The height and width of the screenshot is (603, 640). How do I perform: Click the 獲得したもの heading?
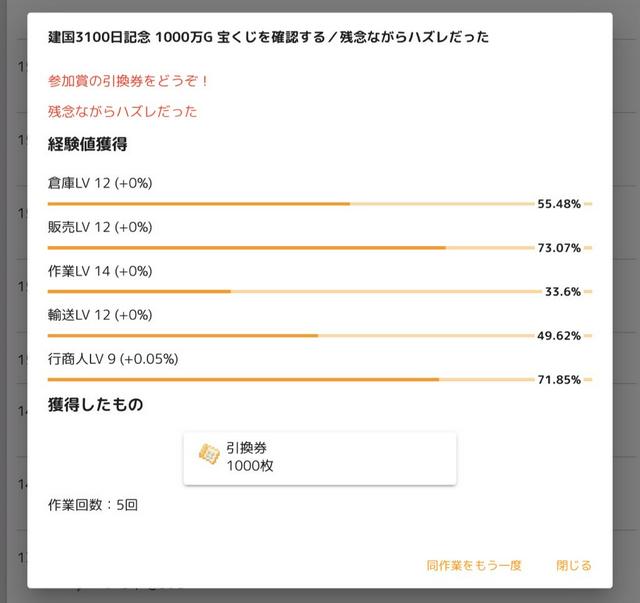(96, 404)
